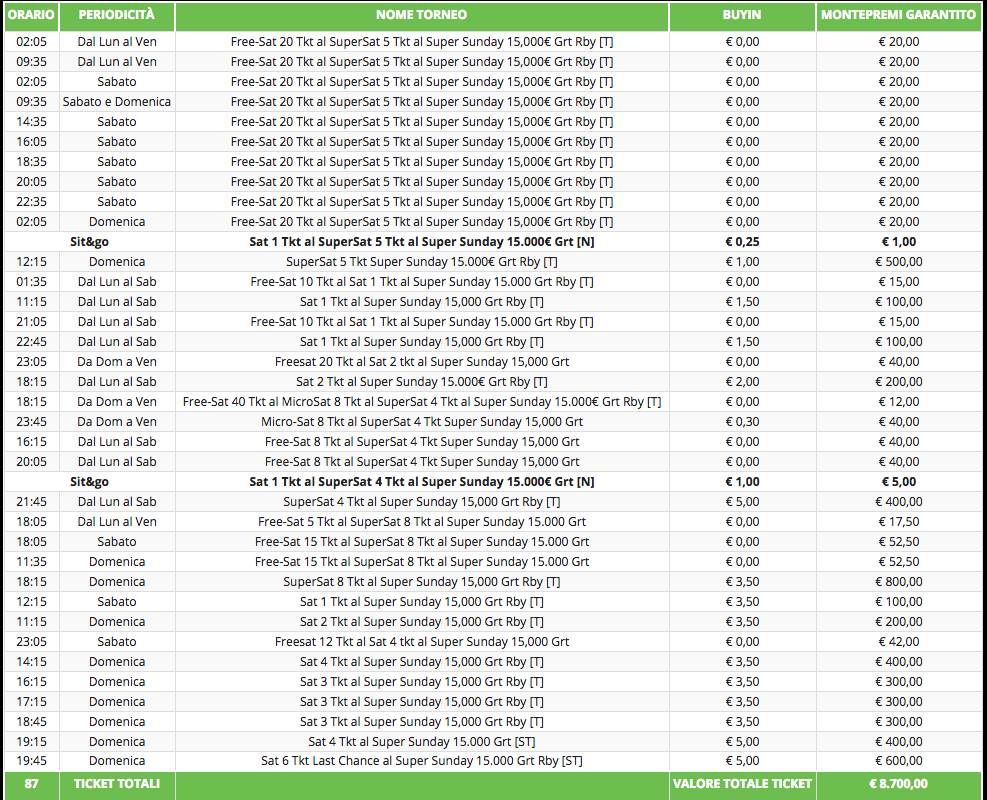Click the € 800,00 guaranteed prize
987x800 pixels.
898,582
